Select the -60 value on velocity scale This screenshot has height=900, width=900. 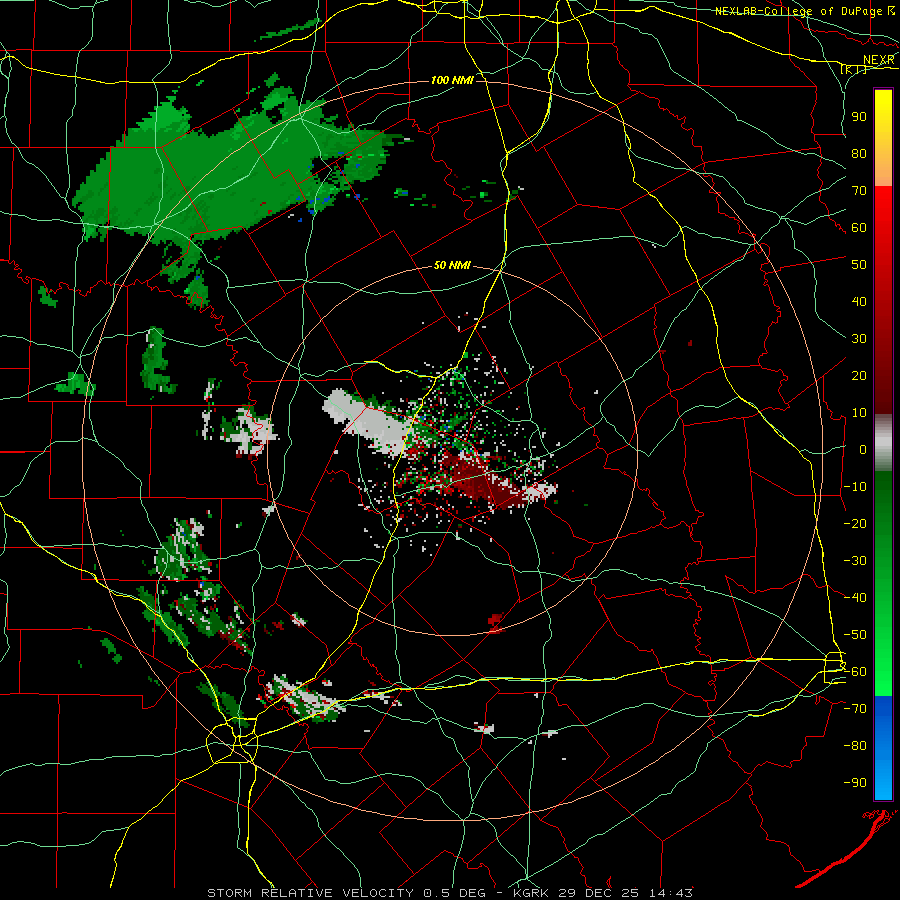855,672
